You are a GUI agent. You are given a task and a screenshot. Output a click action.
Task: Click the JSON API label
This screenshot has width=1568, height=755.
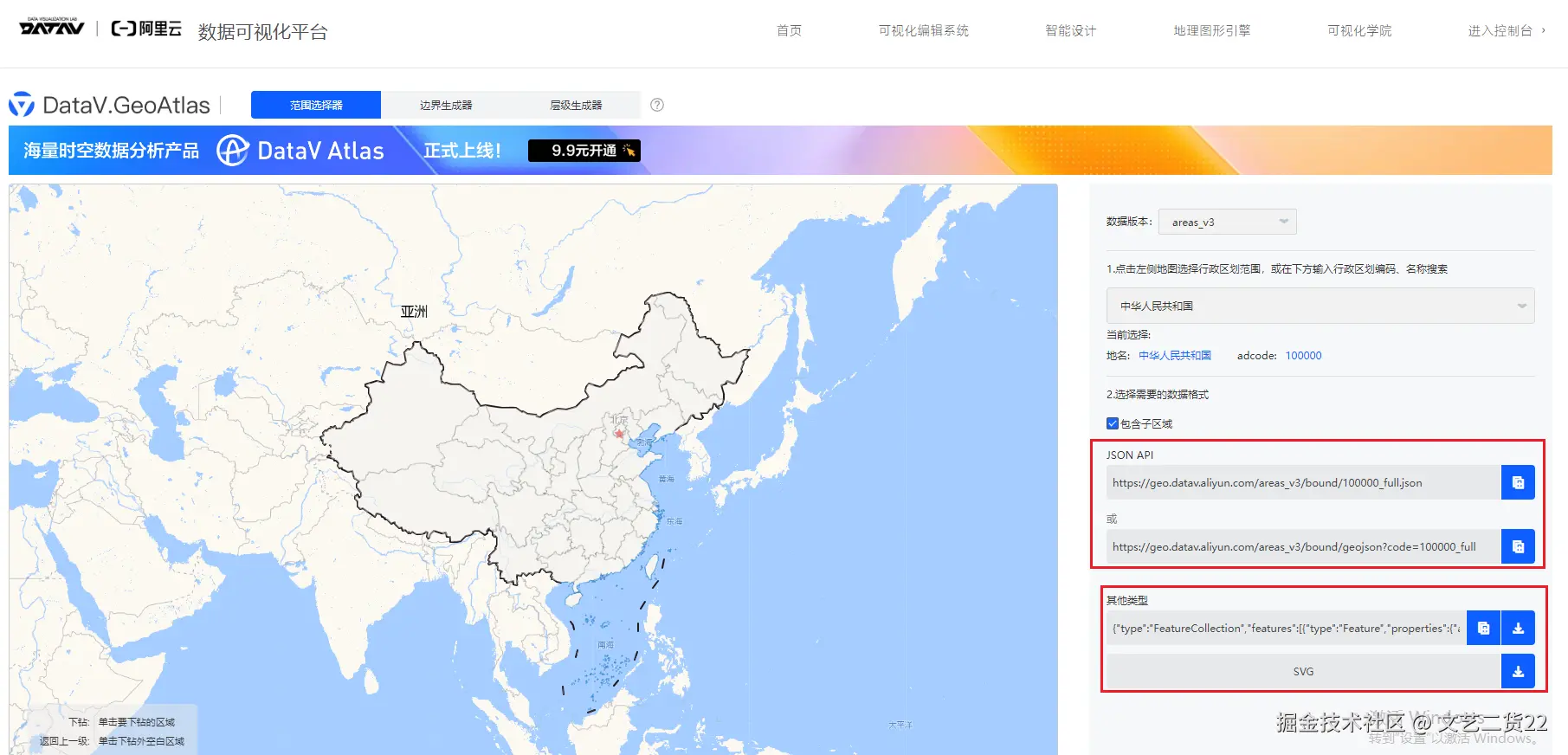click(x=1130, y=455)
